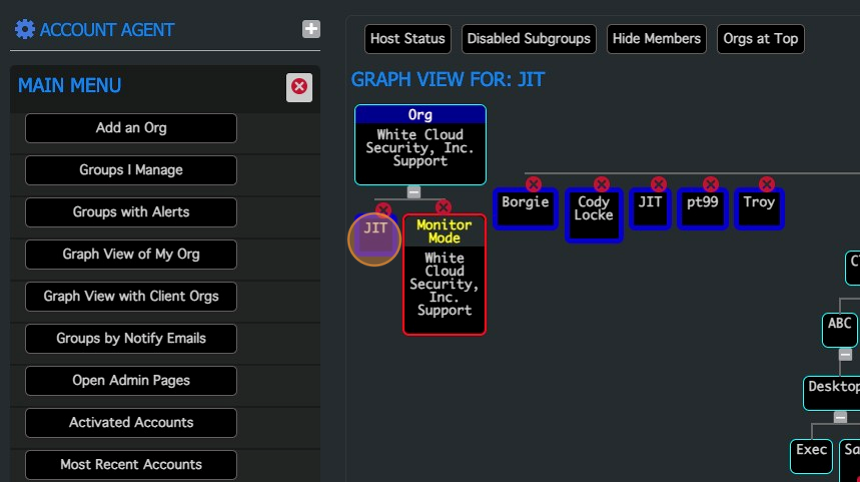860x482 pixels.
Task: Collapse the Desktop group subtree
Action: 840,417
